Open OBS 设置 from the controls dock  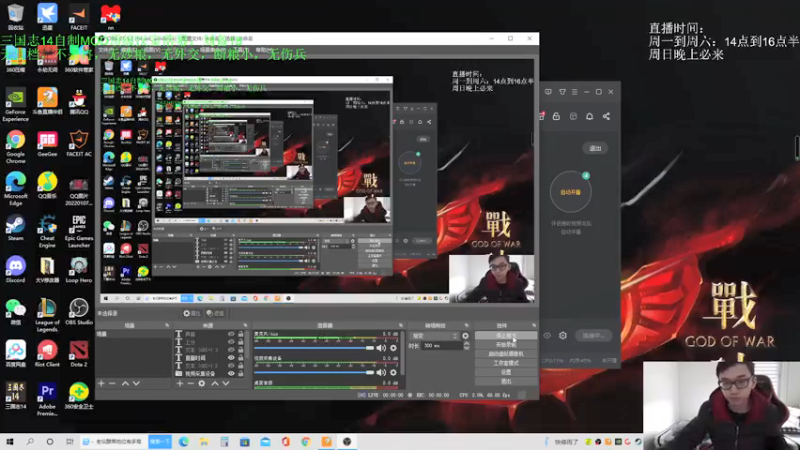506,372
